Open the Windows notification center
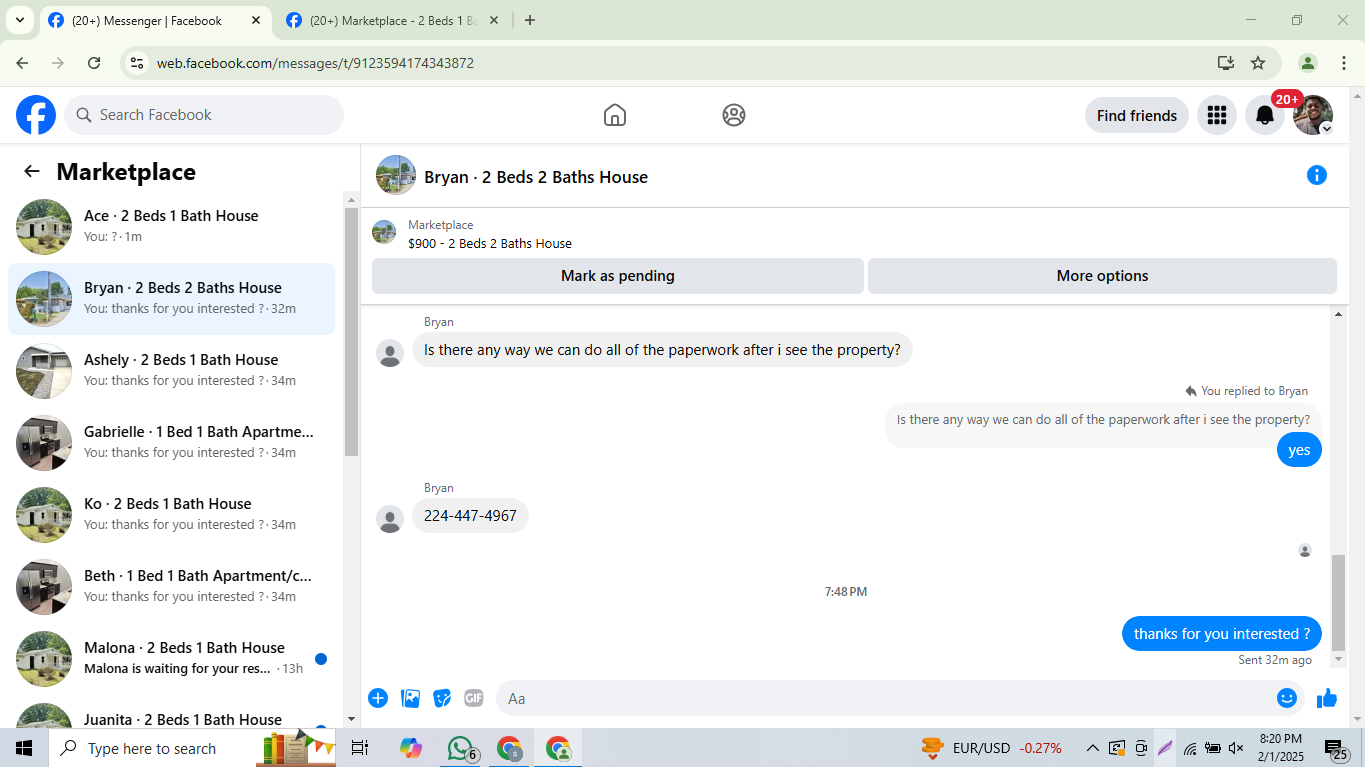The width and height of the screenshot is (1365, 767). [x=1338, y=749]
